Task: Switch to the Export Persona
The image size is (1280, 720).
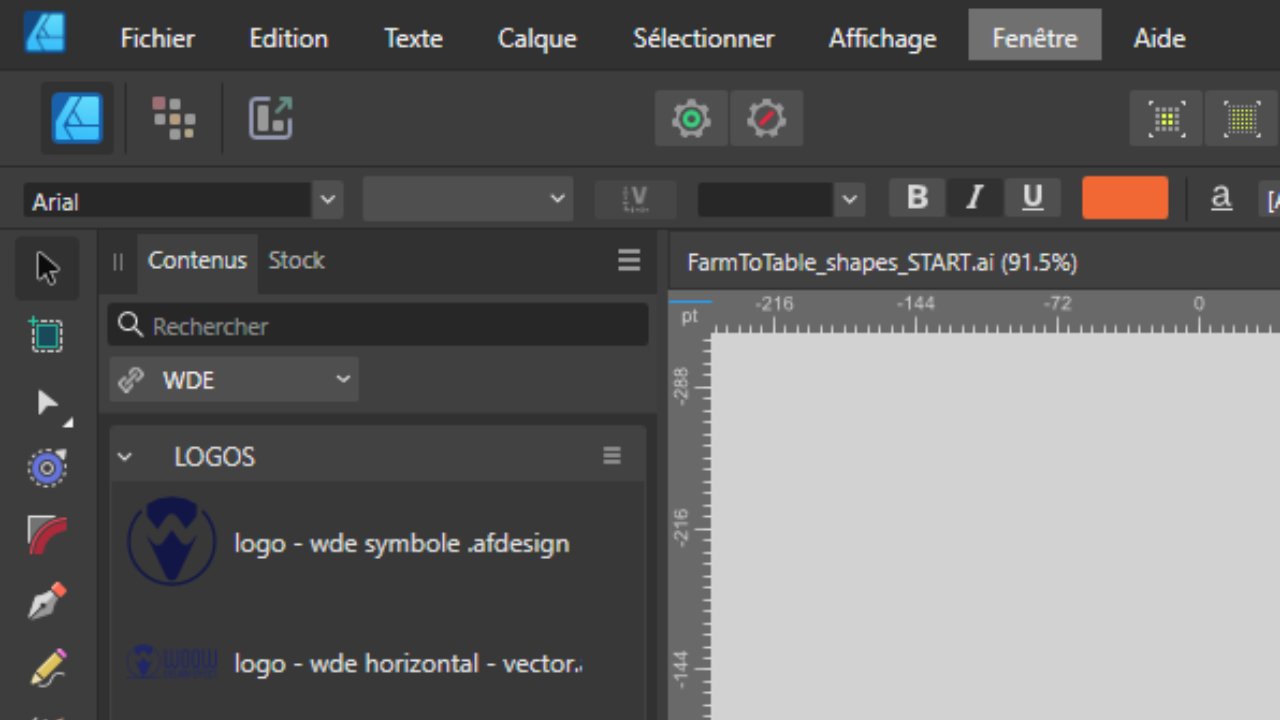Action: 270,118
